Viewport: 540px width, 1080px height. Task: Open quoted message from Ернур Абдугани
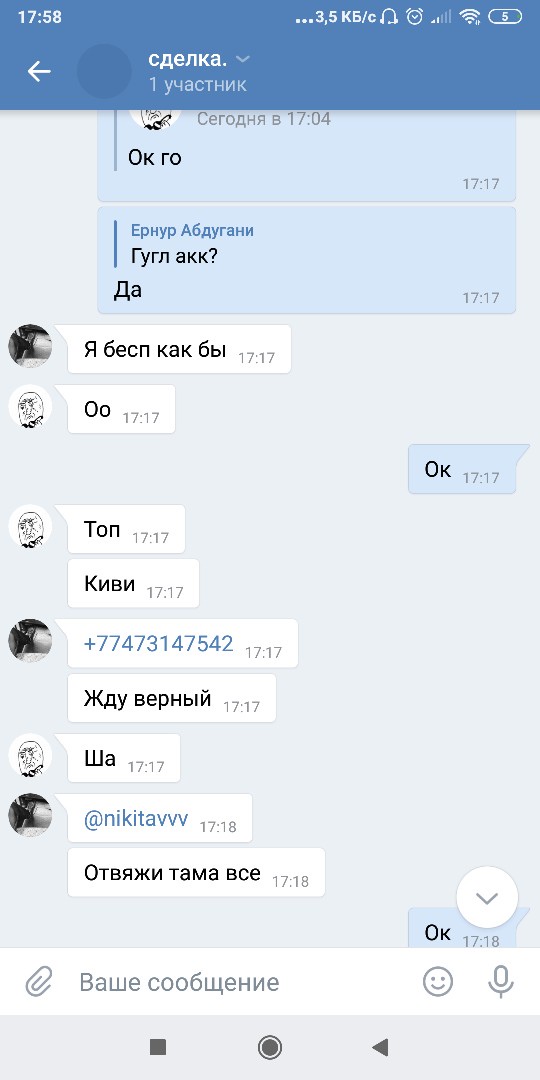point(192,244)
